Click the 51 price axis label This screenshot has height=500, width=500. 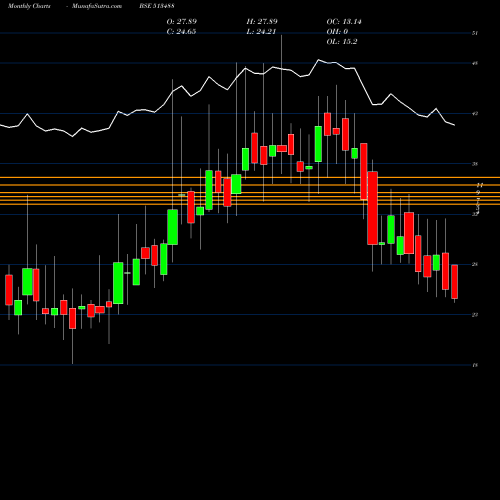pos(475,33)
